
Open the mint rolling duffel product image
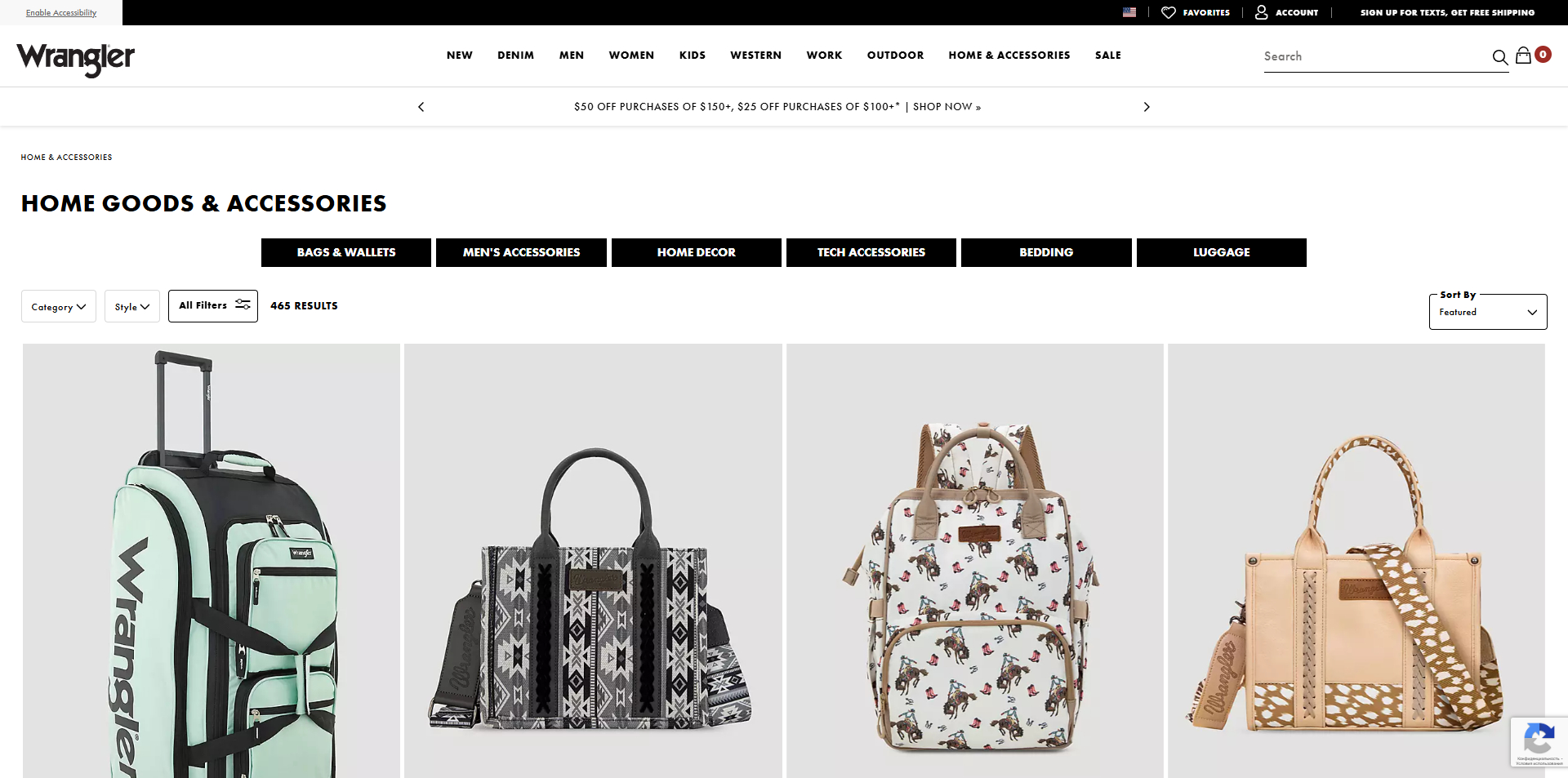click(x=212, y=561)
